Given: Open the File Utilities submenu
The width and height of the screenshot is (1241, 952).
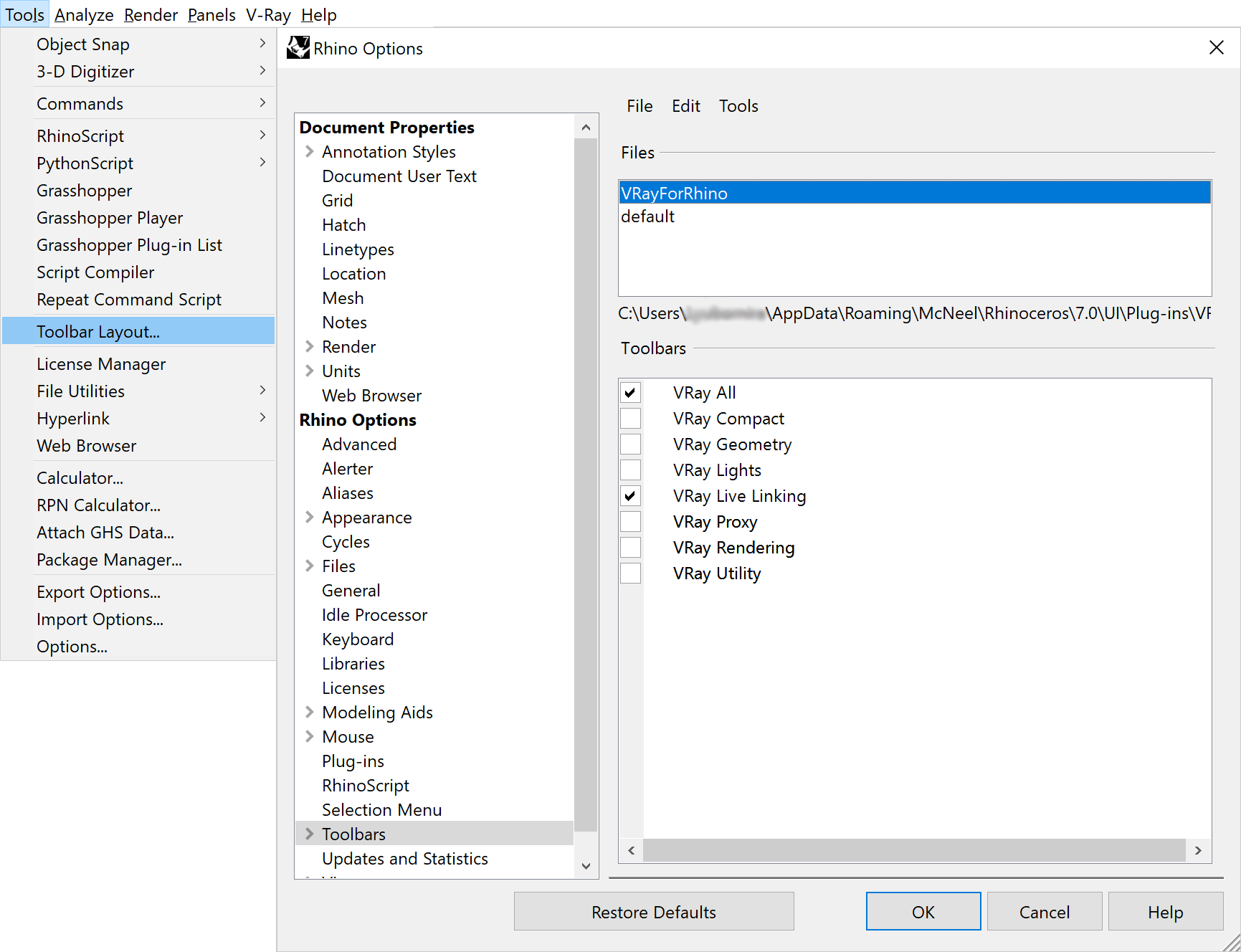Looking at the screenshot, I should coord(138,391).
